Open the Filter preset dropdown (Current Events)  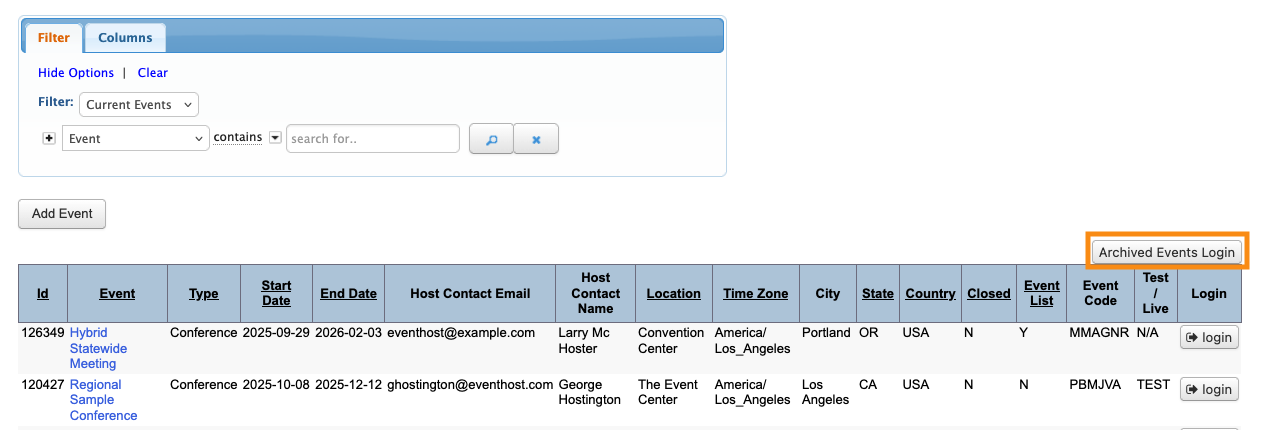tap(139, 105)
